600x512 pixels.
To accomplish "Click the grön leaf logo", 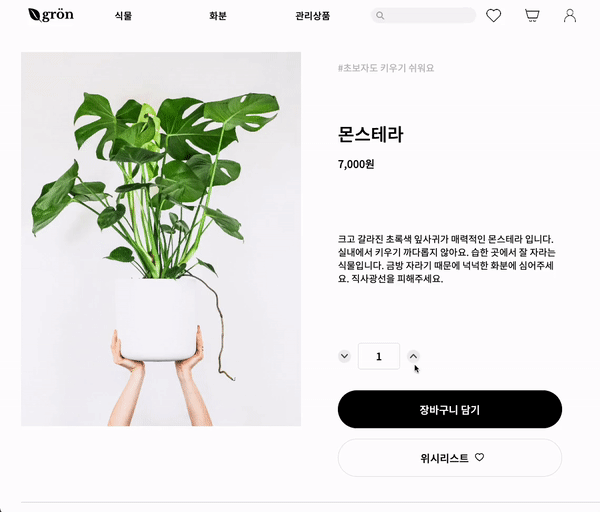I will [x=51, y=15].
